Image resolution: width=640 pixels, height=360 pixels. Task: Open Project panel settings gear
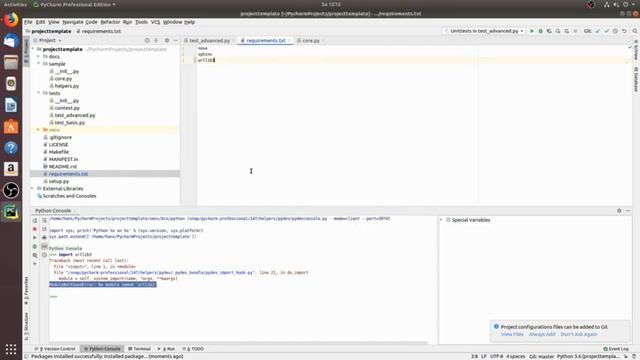pos(167,40)
